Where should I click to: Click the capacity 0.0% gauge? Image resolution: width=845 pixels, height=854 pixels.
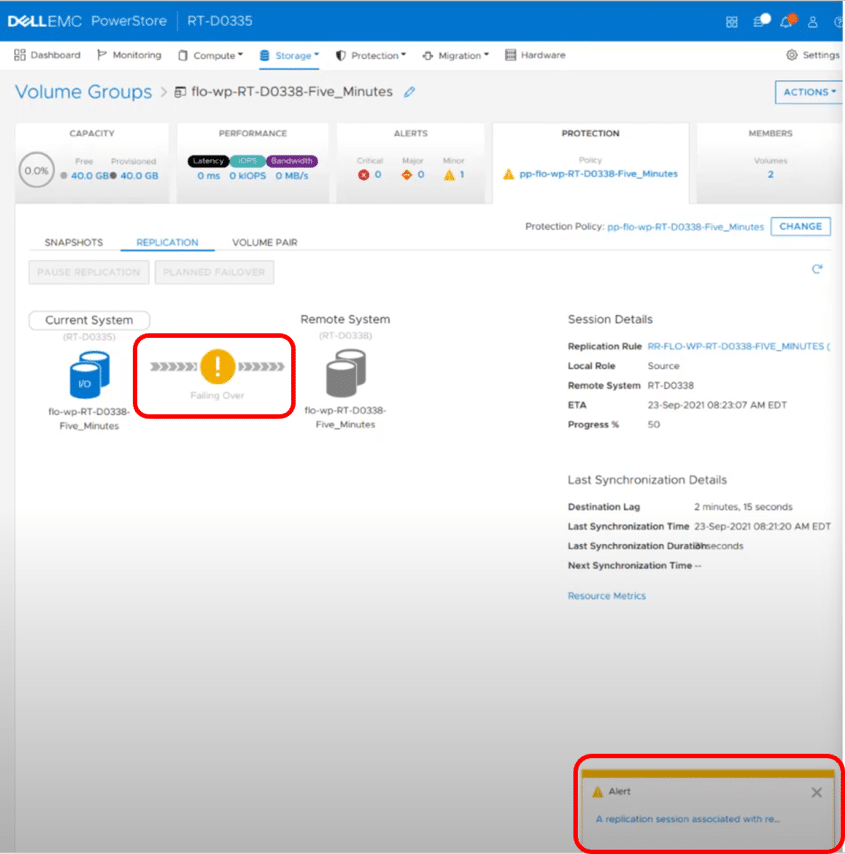37,170
